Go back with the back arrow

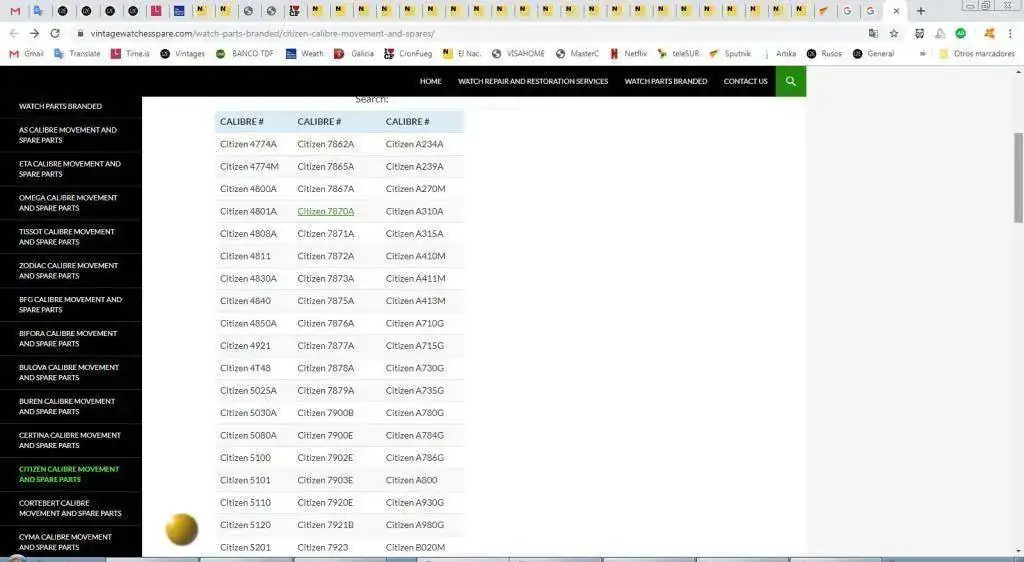[14, 33]
